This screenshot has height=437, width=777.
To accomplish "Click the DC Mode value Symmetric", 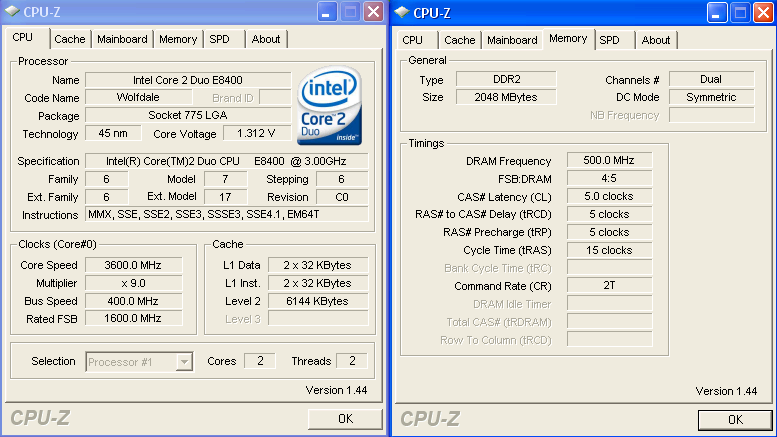I will (x=711, y=97).
